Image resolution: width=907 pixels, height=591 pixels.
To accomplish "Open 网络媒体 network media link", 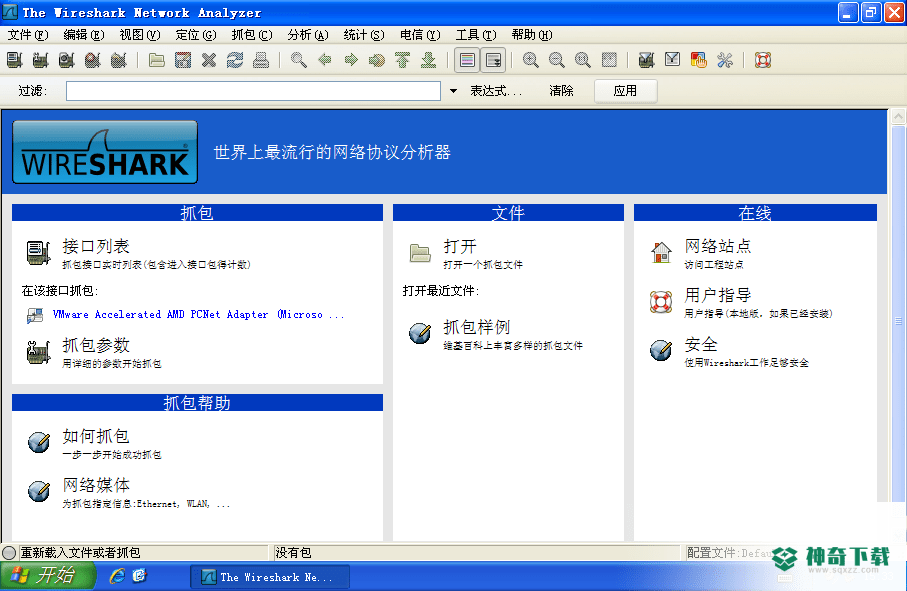I will coord(95,485).
